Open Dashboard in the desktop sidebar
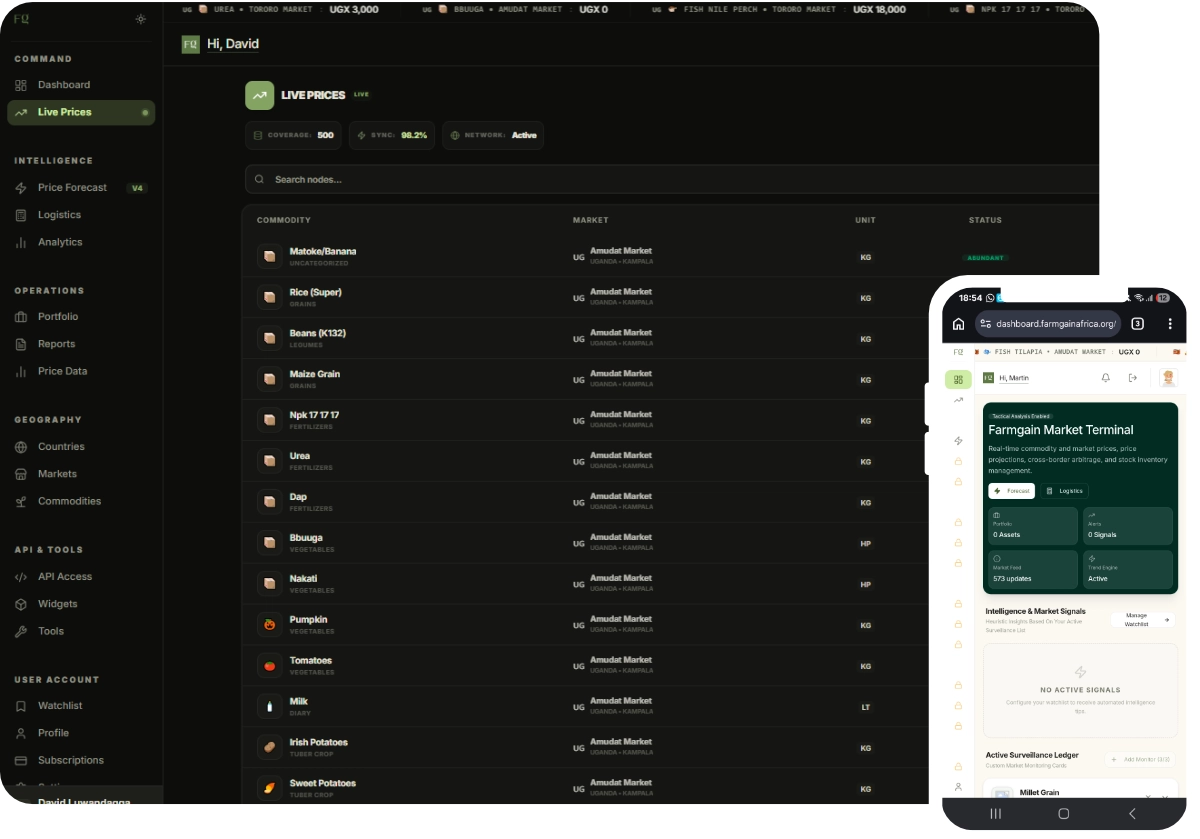1200x839 pixels. (x=64, y=85)
